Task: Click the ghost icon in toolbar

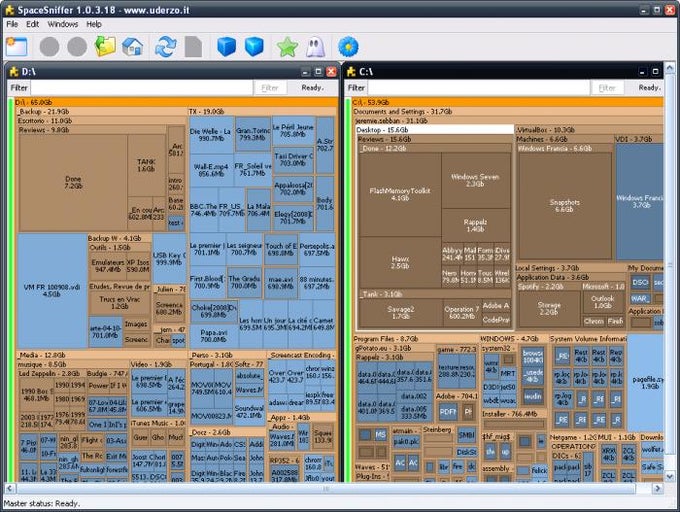Action: 315,46
